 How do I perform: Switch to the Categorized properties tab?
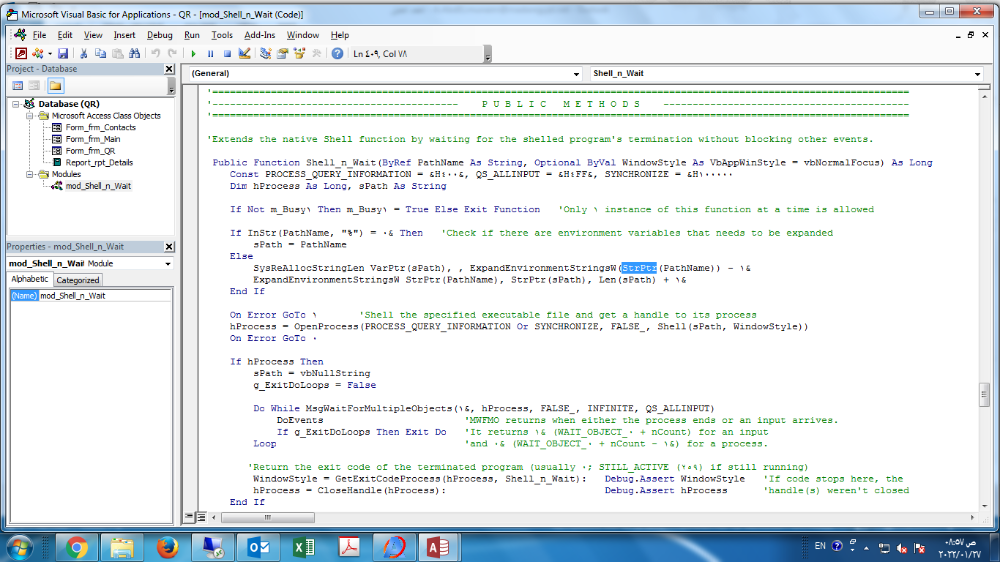tap(77, 280)
